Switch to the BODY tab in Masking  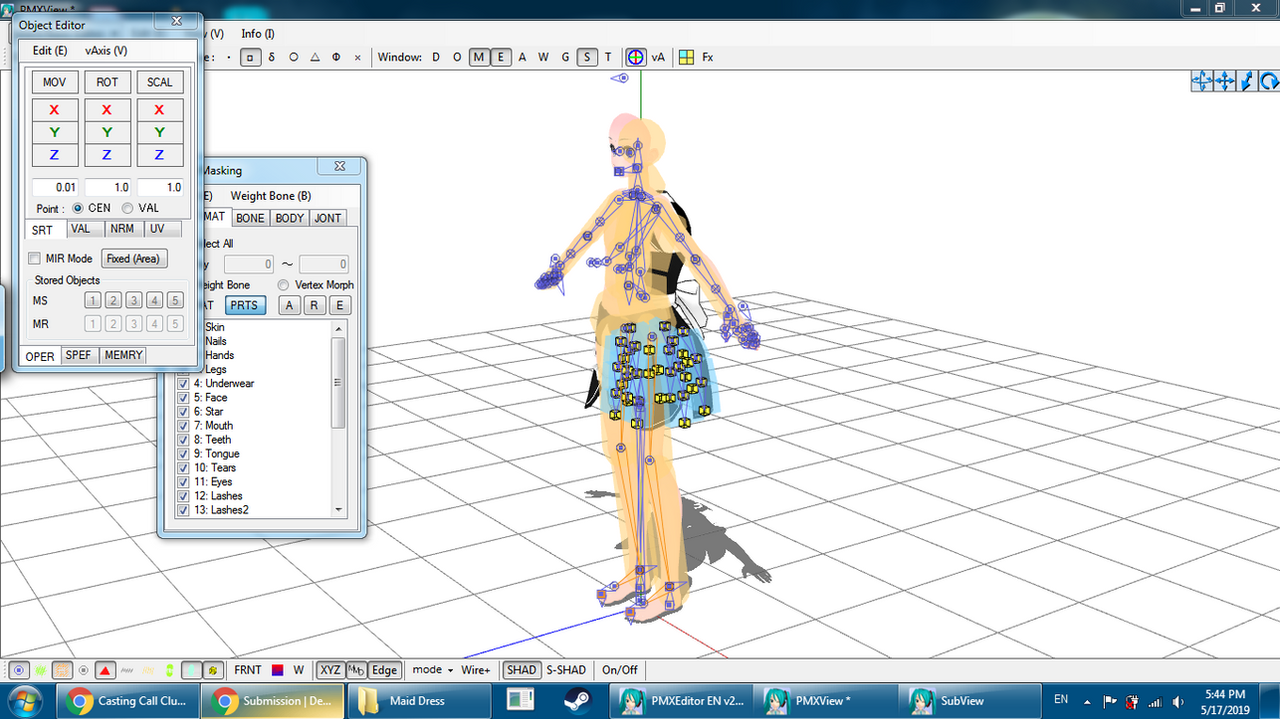[290, 218]
